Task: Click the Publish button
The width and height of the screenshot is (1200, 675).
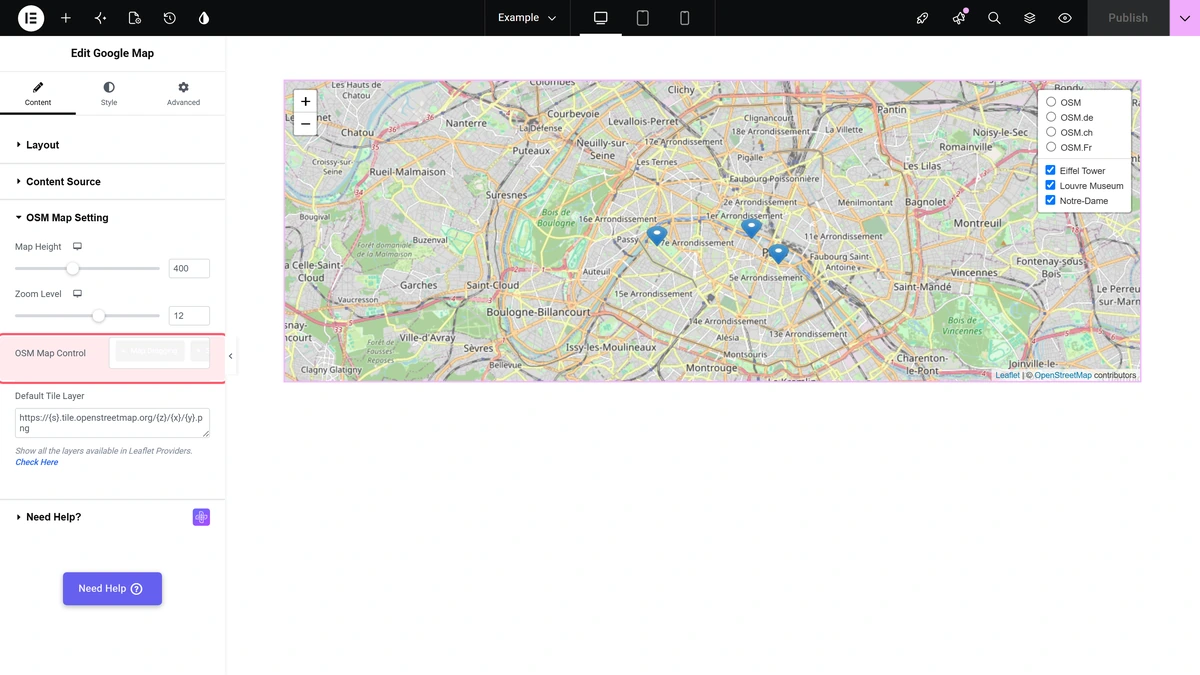Action: [x=1128, y=18]
